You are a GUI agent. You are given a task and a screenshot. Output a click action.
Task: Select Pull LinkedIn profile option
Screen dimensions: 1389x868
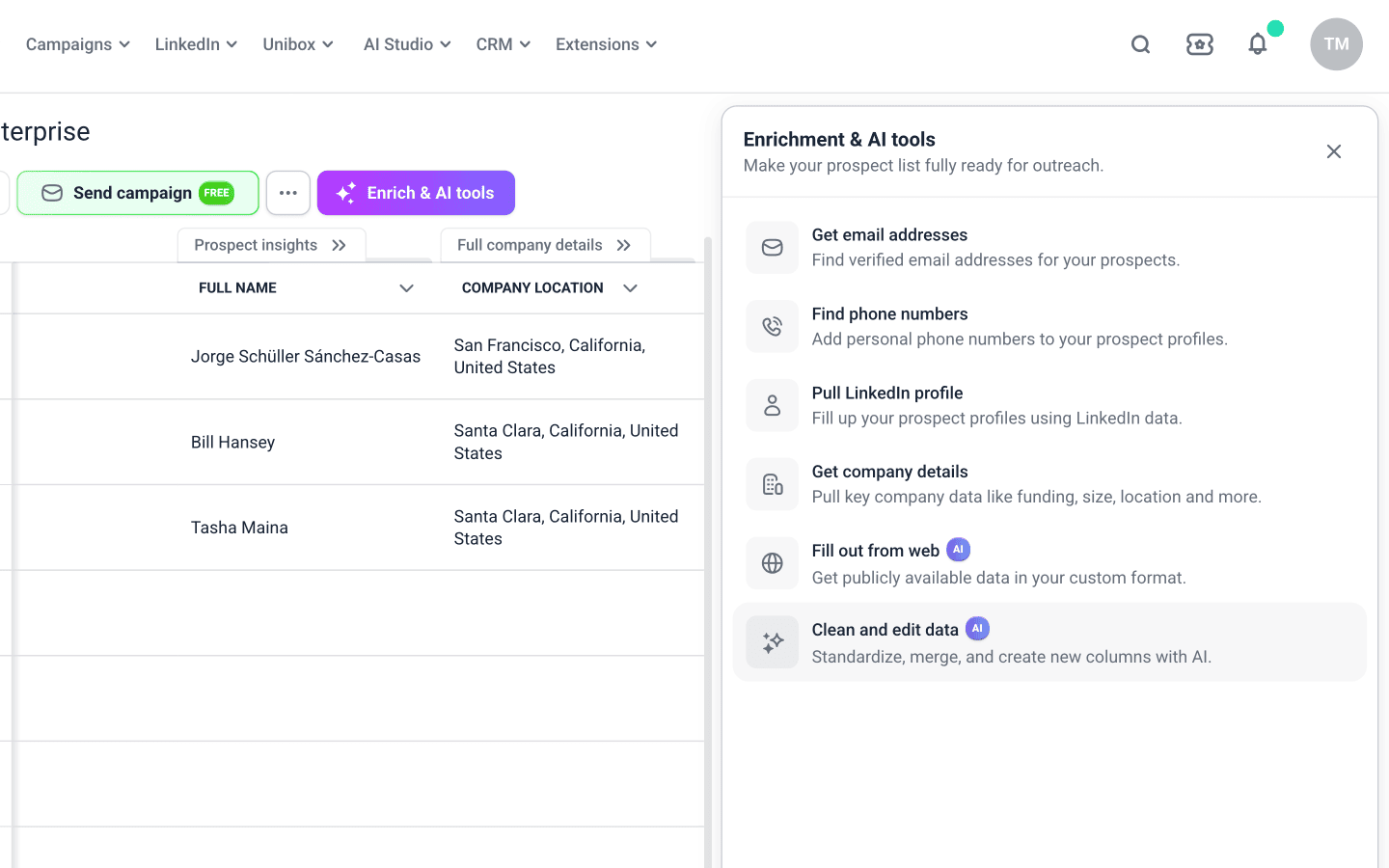(x=1049, y=406)
